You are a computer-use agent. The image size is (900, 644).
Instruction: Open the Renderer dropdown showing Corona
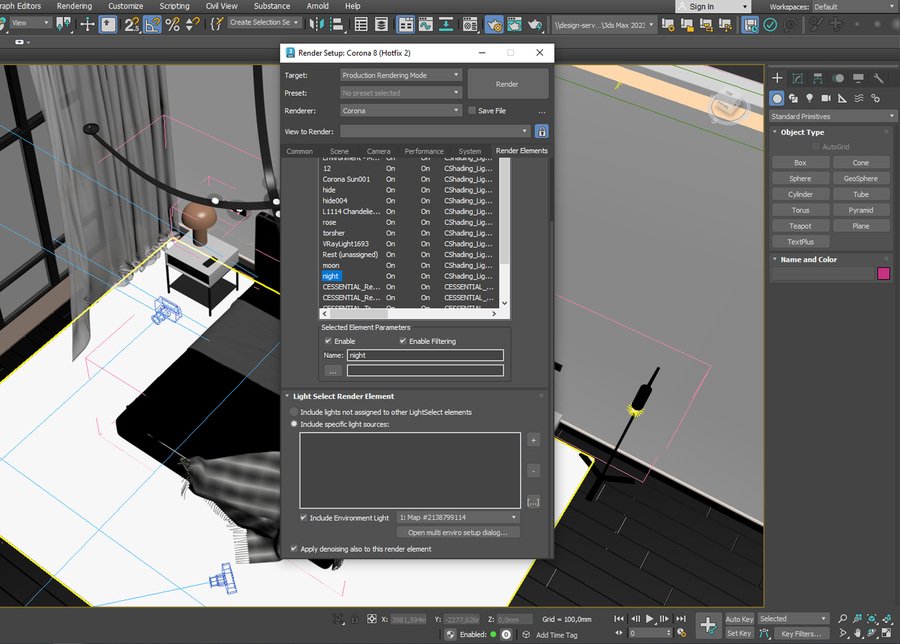click(400, 111)
